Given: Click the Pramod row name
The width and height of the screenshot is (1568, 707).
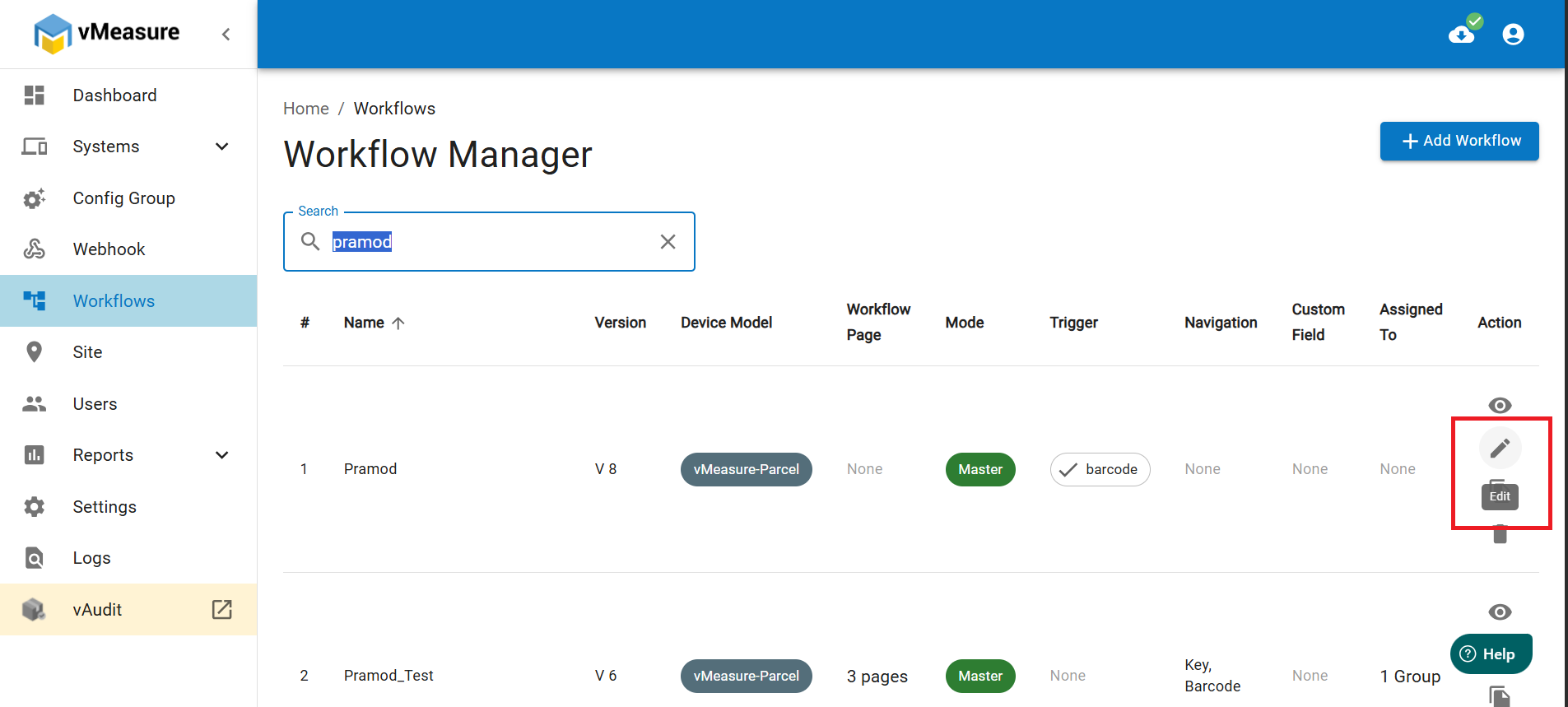Looking at the screenshot, I should click(x=370, y=469).
